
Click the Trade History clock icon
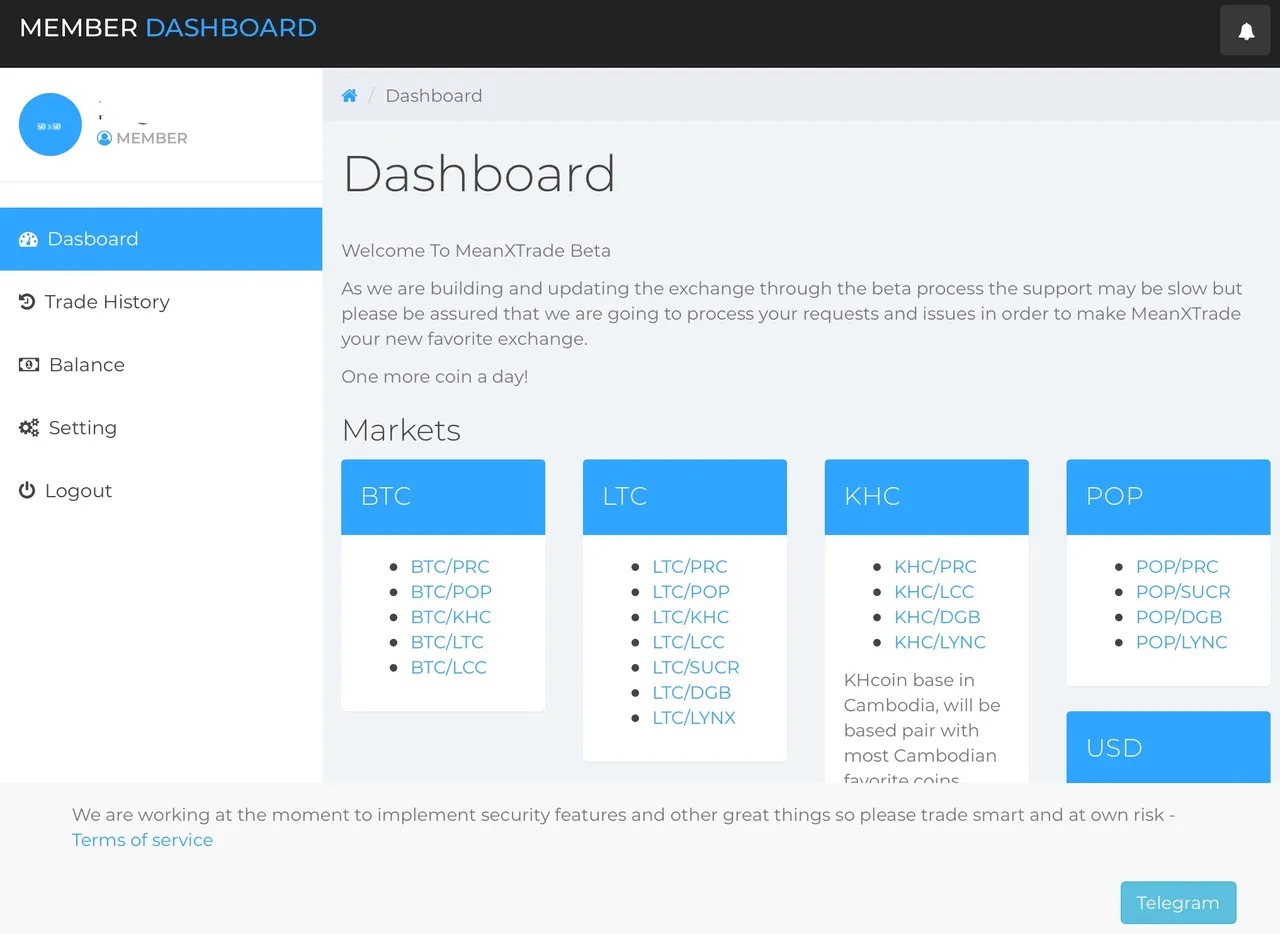pyautogui.click(x=27, y=302)
